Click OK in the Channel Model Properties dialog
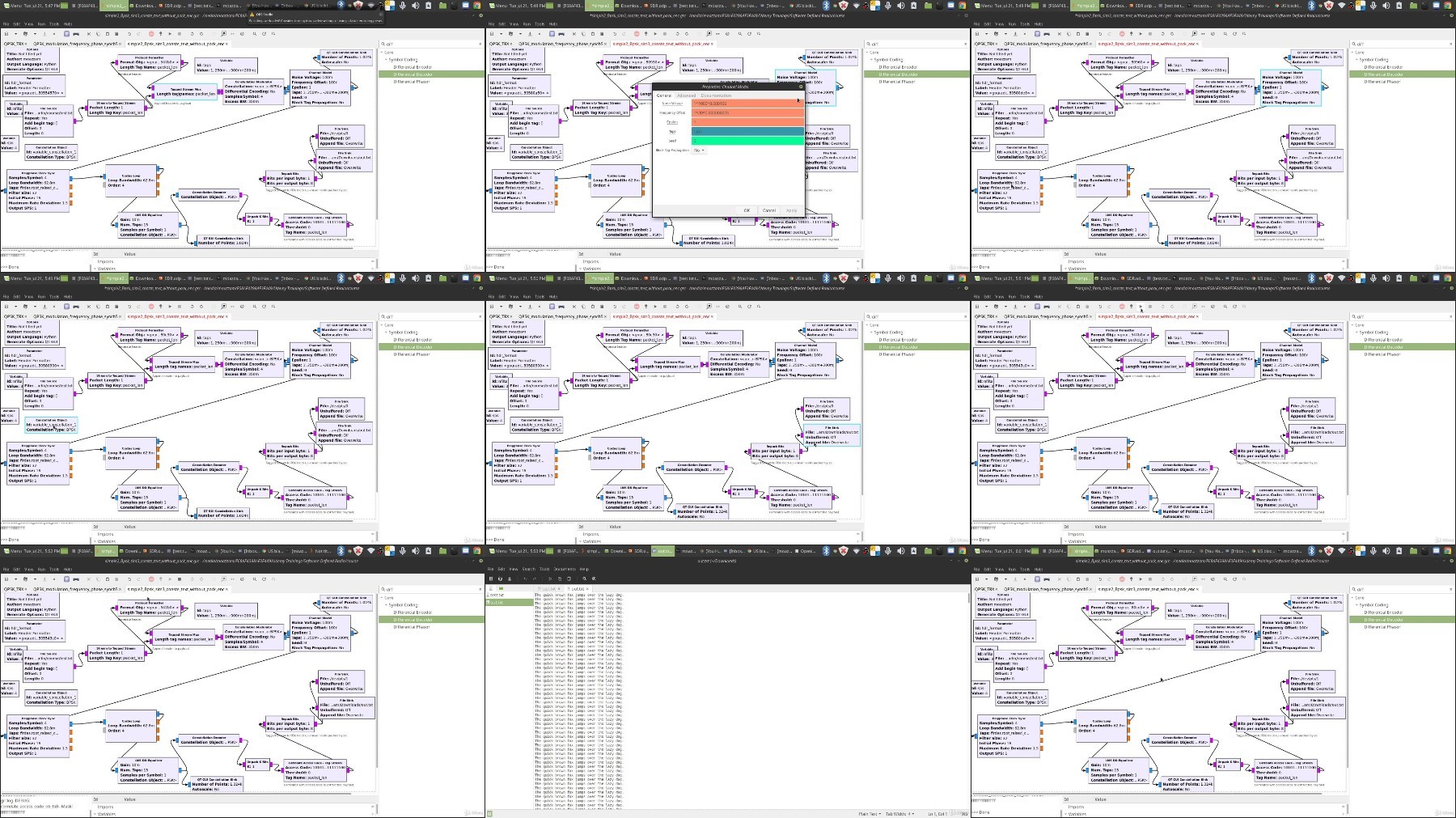Image resolution: width=1456 pixels, height=818 pixels. click(747, 210)
